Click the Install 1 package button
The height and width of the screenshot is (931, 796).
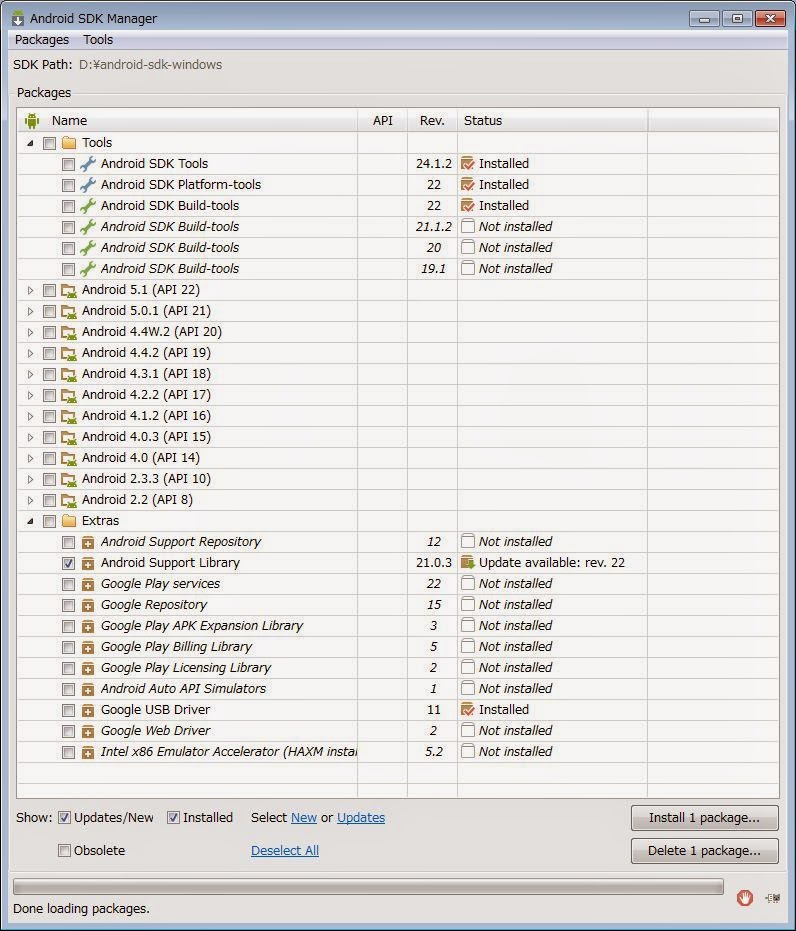704,818
